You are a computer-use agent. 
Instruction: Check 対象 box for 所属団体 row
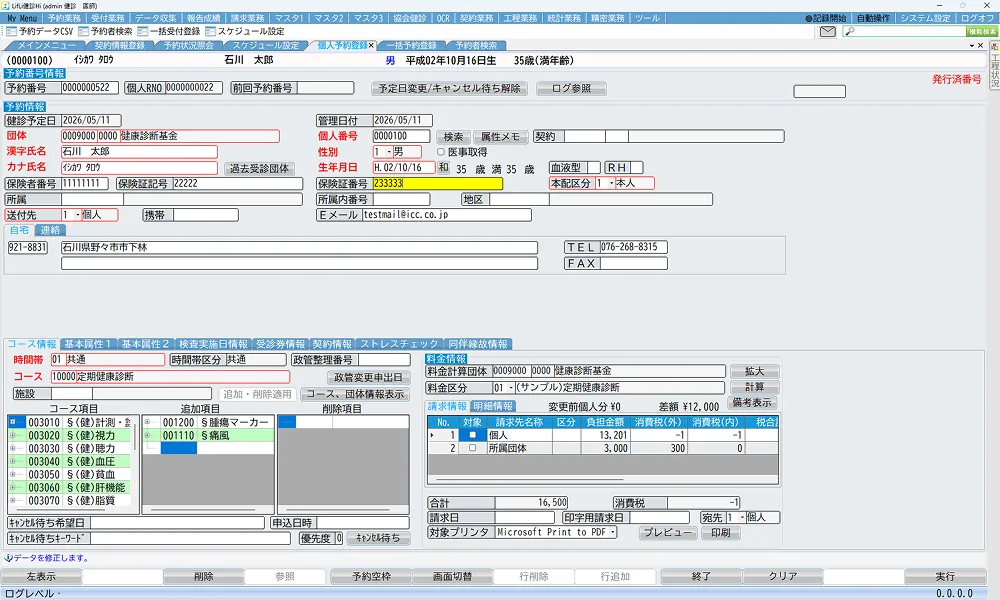473,448
